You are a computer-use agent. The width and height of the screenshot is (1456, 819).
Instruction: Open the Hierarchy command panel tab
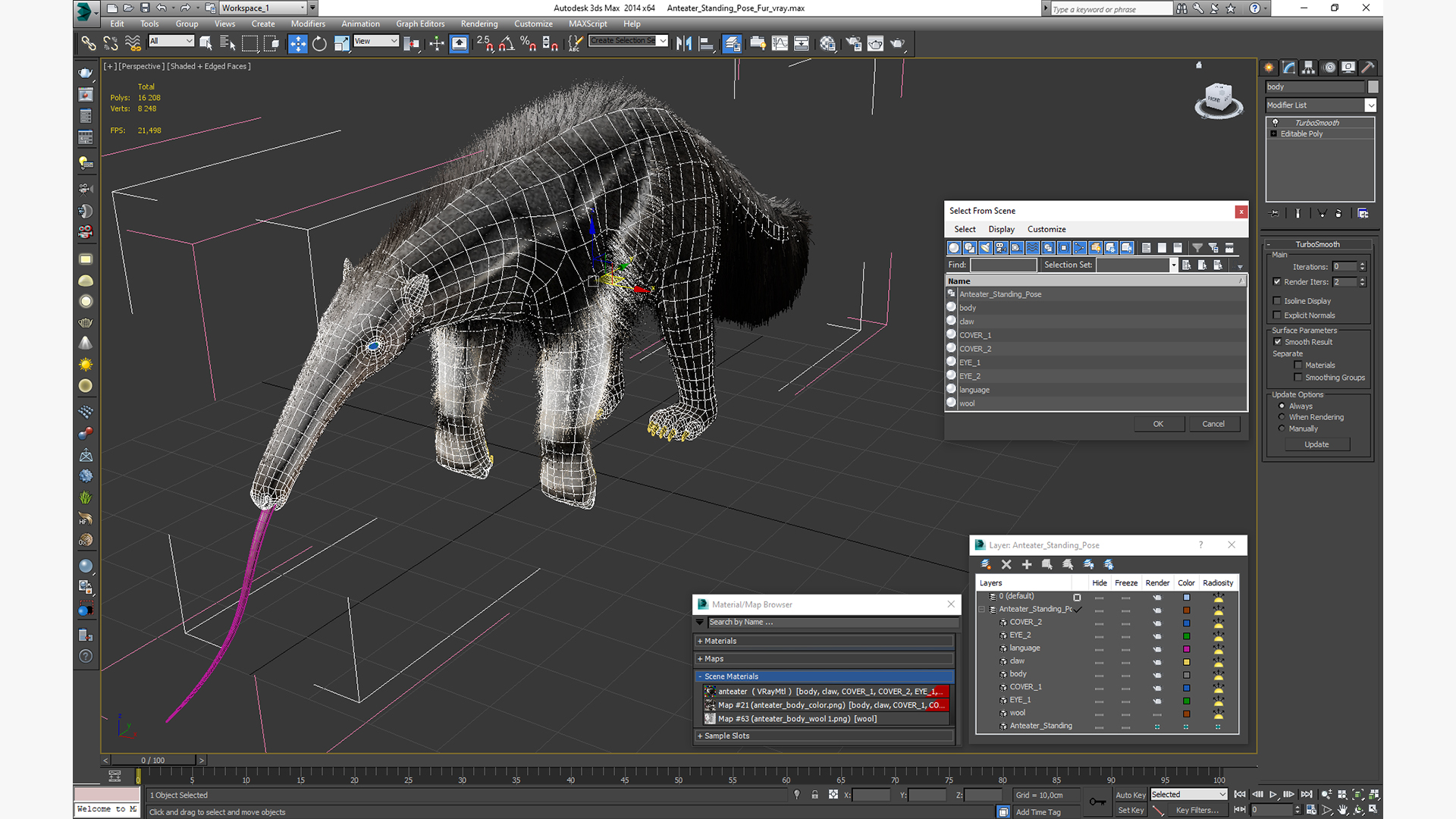(1309, 67)
